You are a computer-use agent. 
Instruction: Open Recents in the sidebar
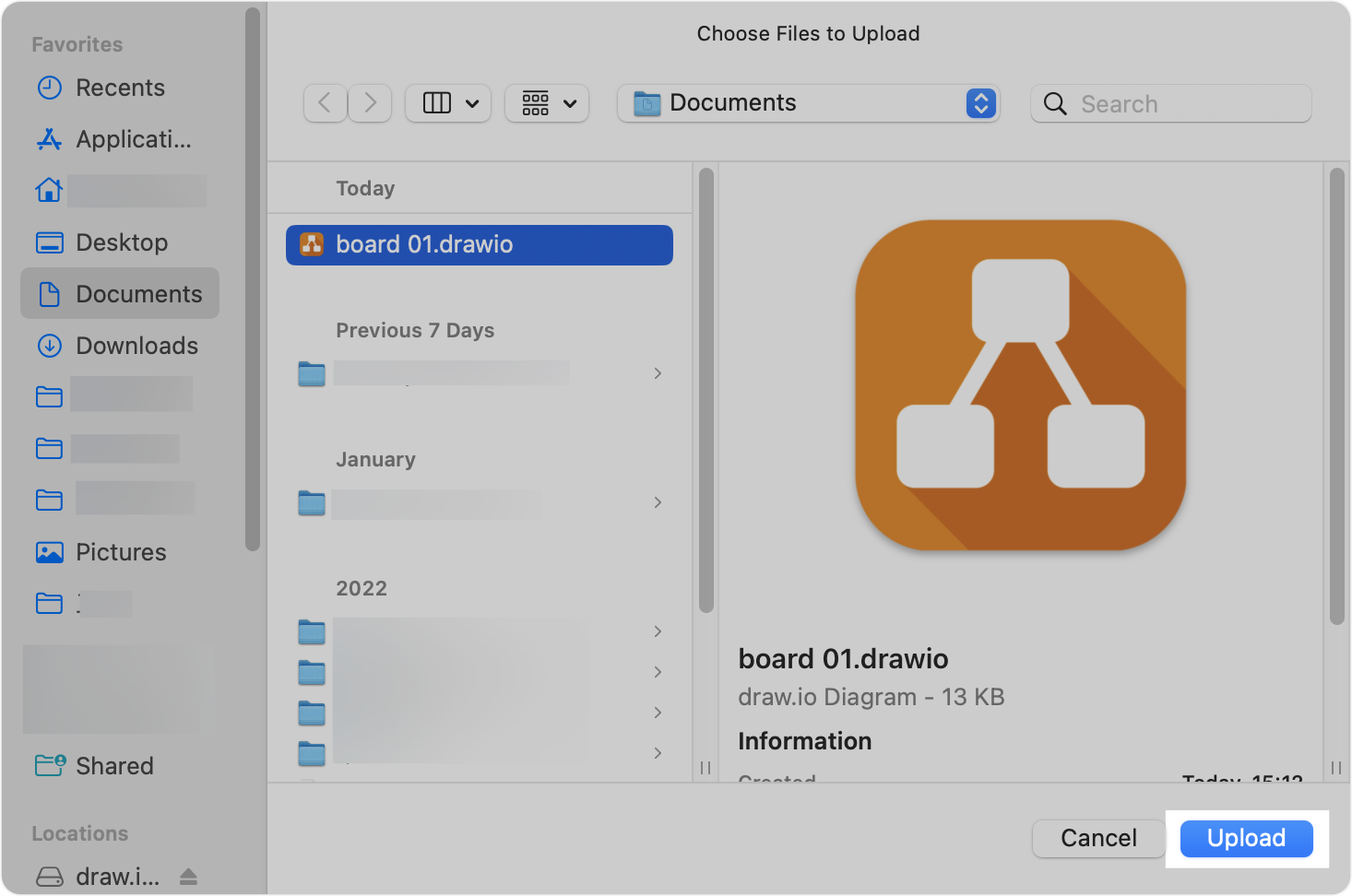(x=119, y=87)
